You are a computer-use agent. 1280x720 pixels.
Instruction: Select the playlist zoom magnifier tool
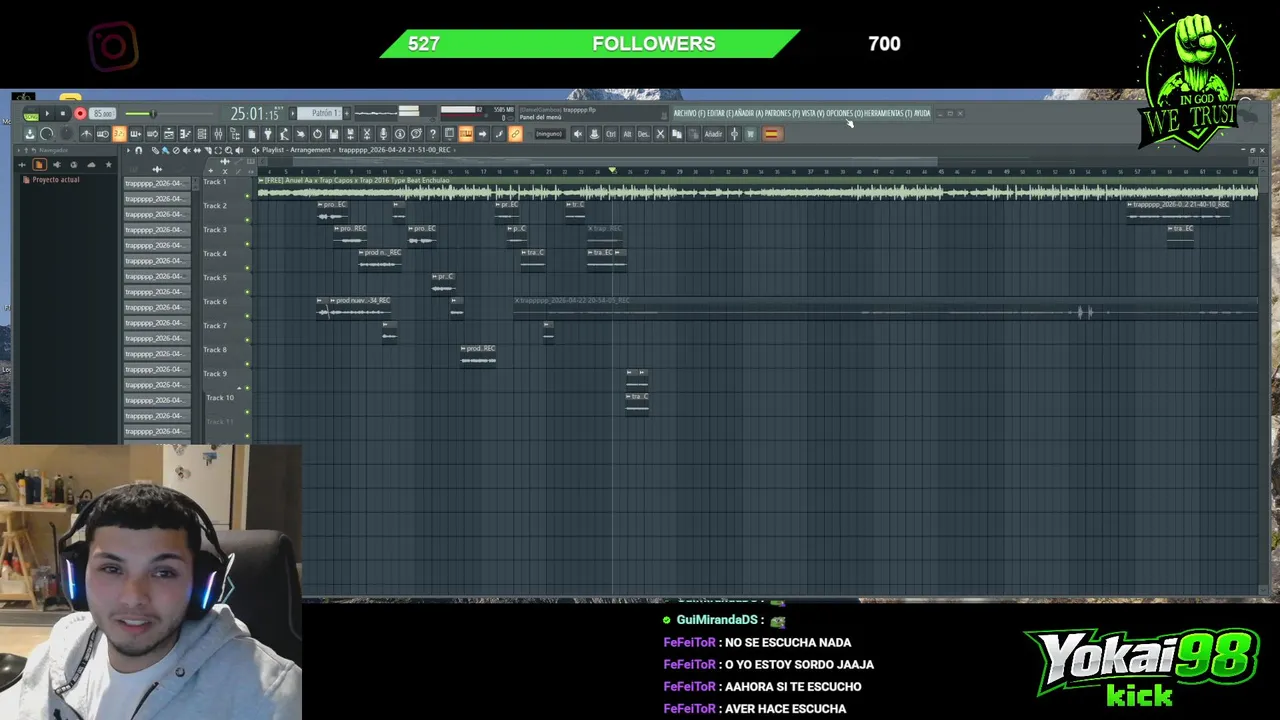click(228, 150)
